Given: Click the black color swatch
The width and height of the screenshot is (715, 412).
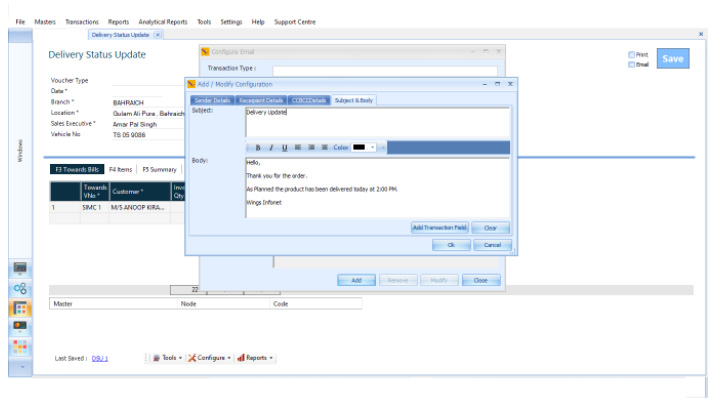Looking at the screenshot, I should (x=359, y=147).
